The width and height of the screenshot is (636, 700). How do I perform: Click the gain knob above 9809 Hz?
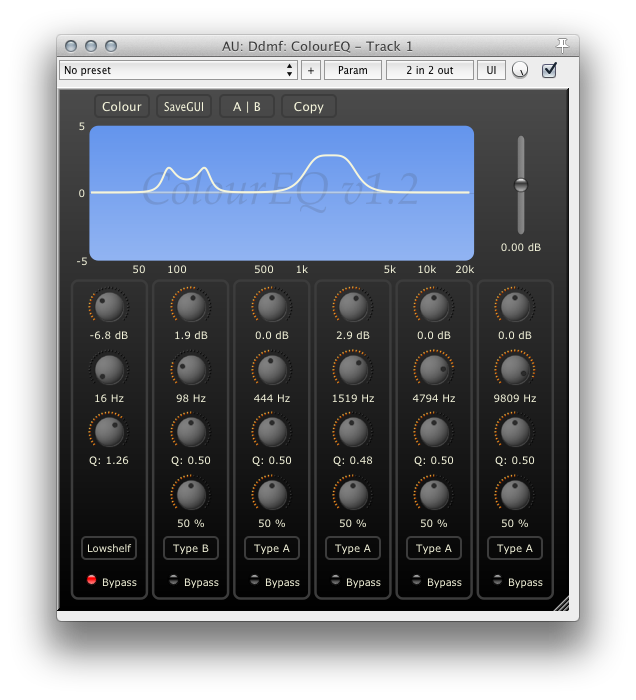point(515,306)
